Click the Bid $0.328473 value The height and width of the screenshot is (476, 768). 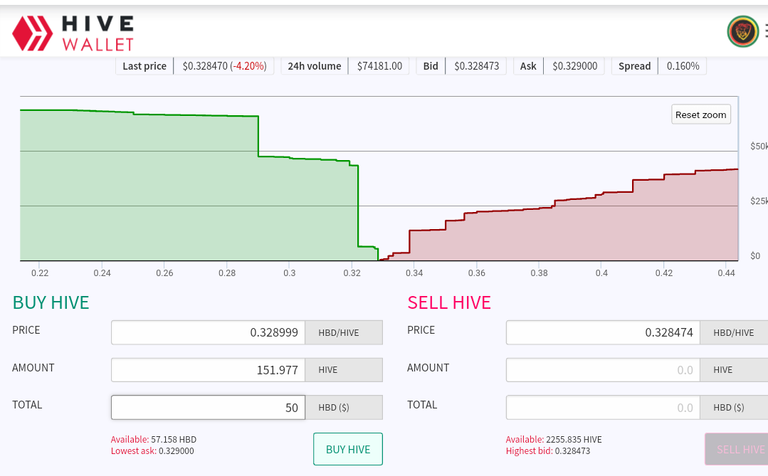coord(476,66)
